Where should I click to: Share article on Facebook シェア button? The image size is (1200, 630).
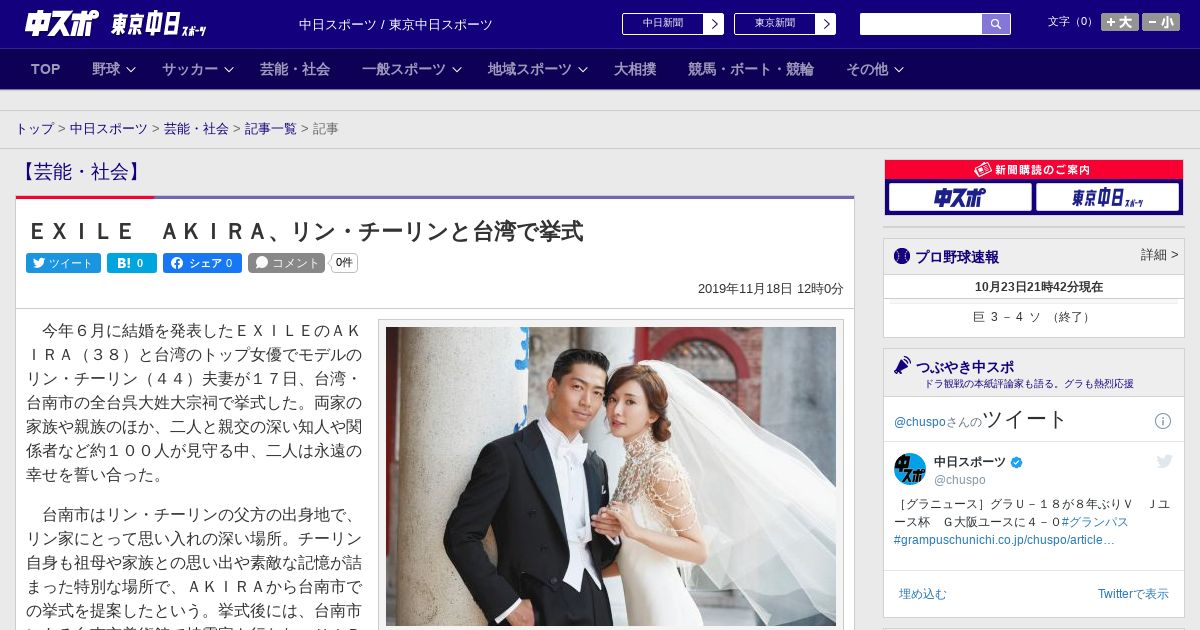(x=202, y=263)
